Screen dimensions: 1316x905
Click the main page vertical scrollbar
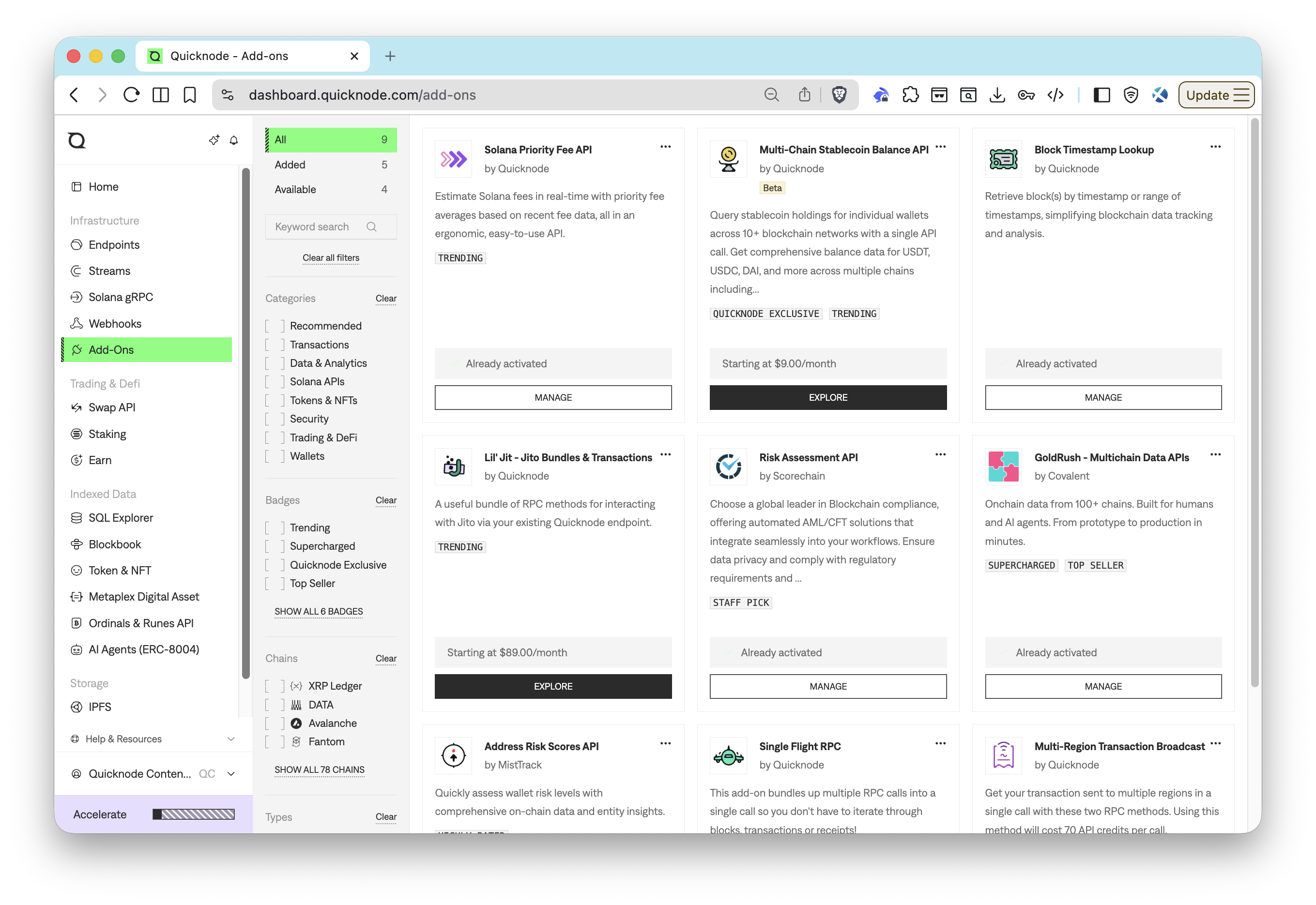[x=1255, y=403]
